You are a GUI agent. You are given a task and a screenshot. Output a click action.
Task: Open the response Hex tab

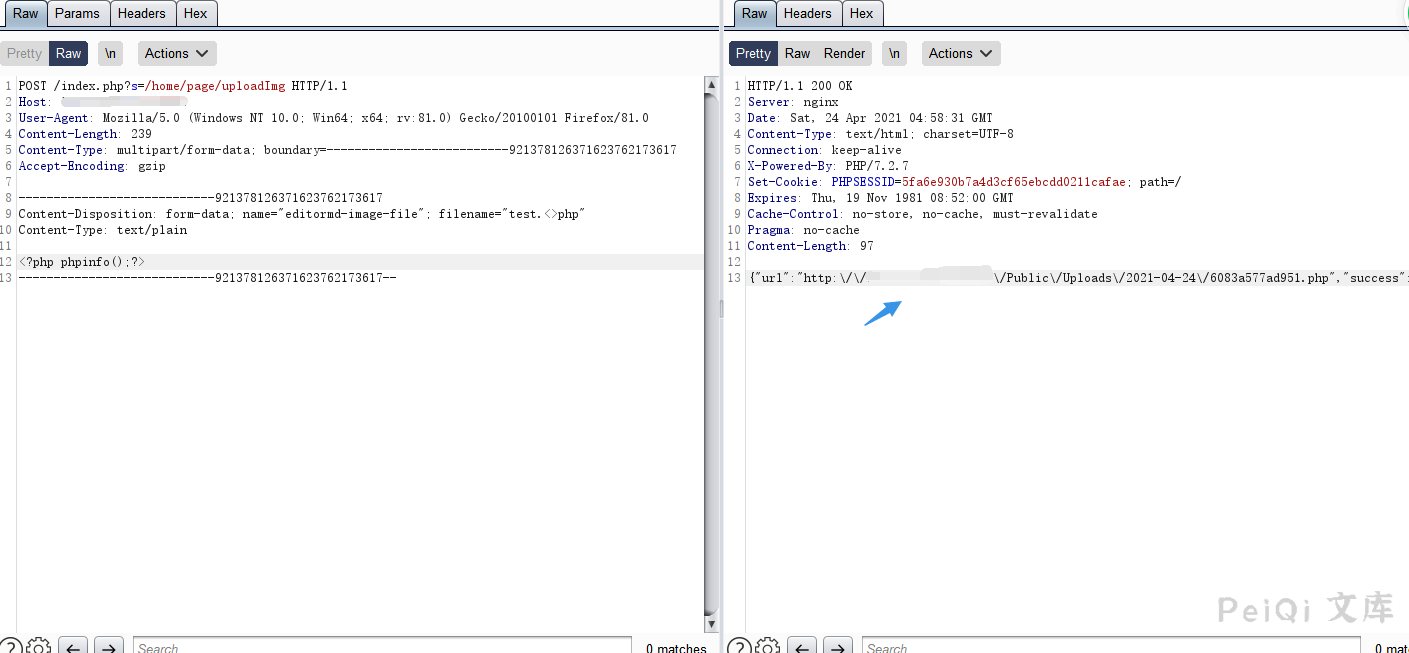click(862, 13)
